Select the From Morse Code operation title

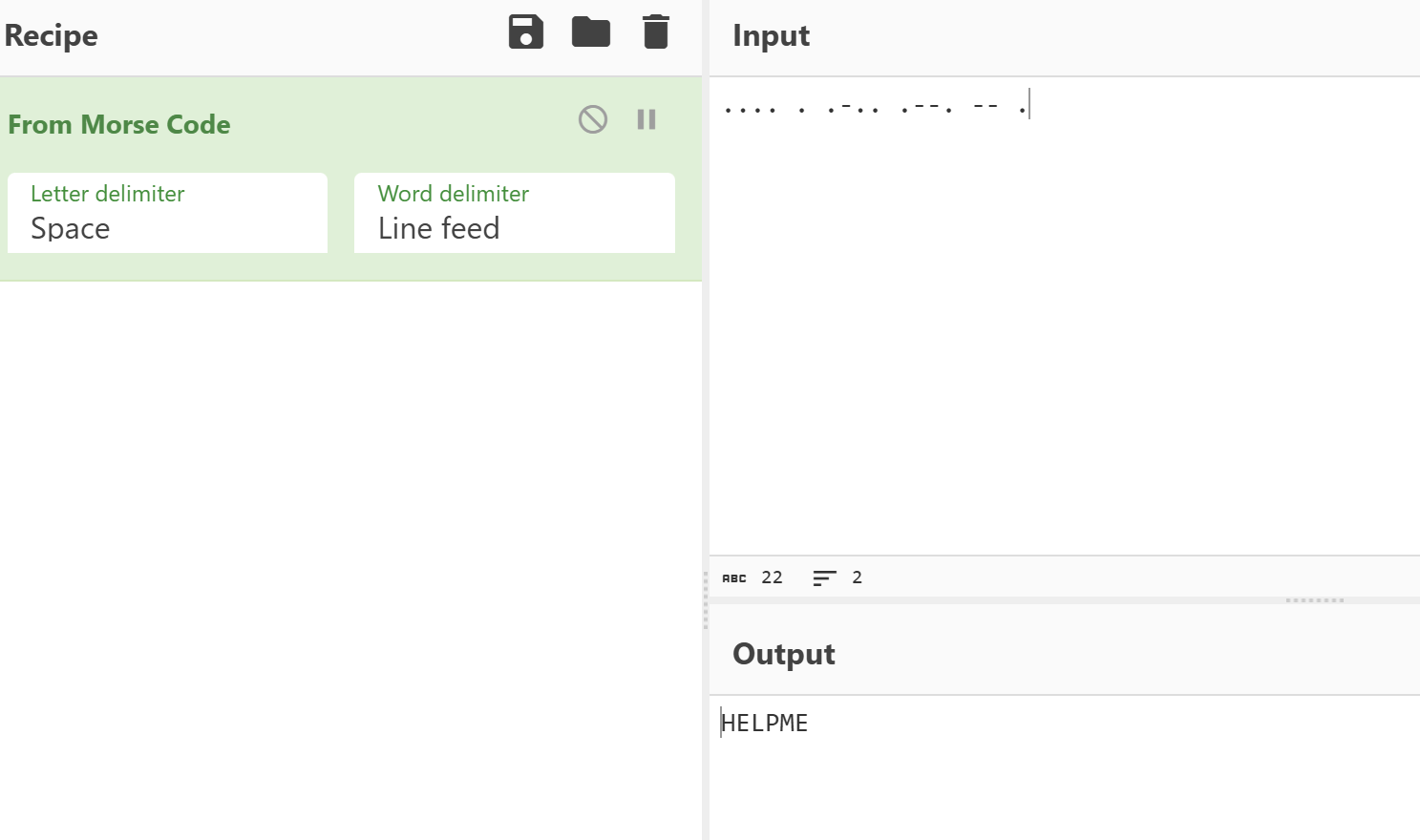[x=119, y=124]
